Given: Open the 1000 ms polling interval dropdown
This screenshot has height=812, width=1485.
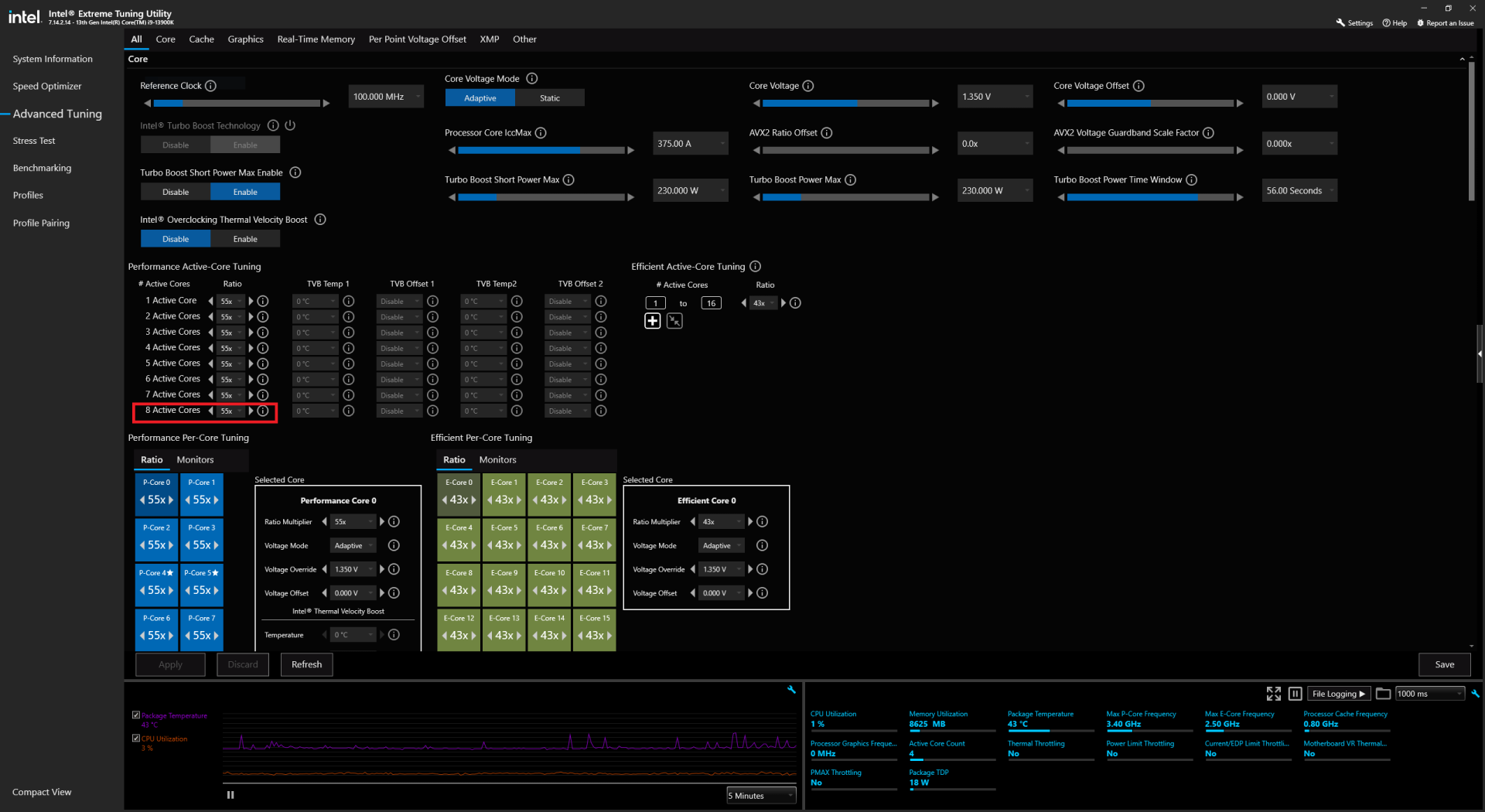Looking at the screenshot, I should click(x=1429, y=694).
